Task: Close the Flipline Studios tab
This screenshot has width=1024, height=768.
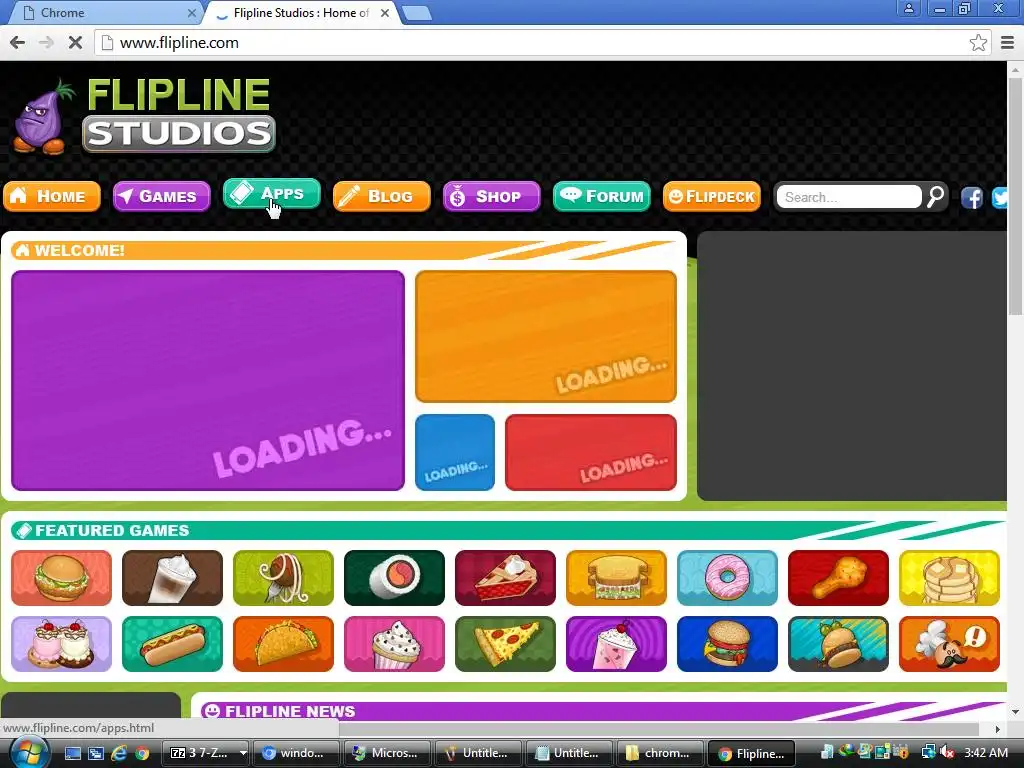Action: point(385,12)
